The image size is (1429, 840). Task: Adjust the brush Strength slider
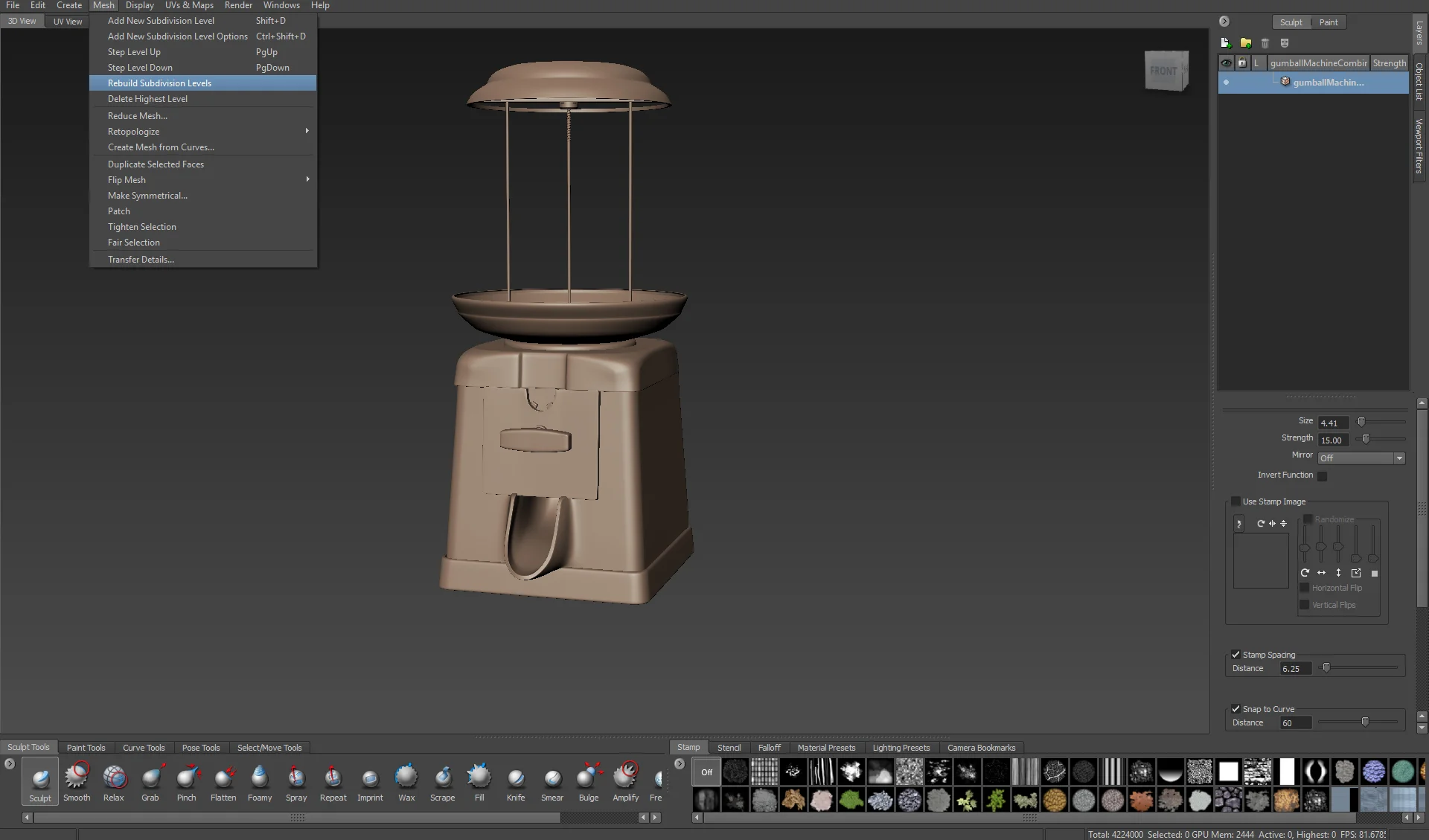pyautogui.click(x=1366, y=440)
